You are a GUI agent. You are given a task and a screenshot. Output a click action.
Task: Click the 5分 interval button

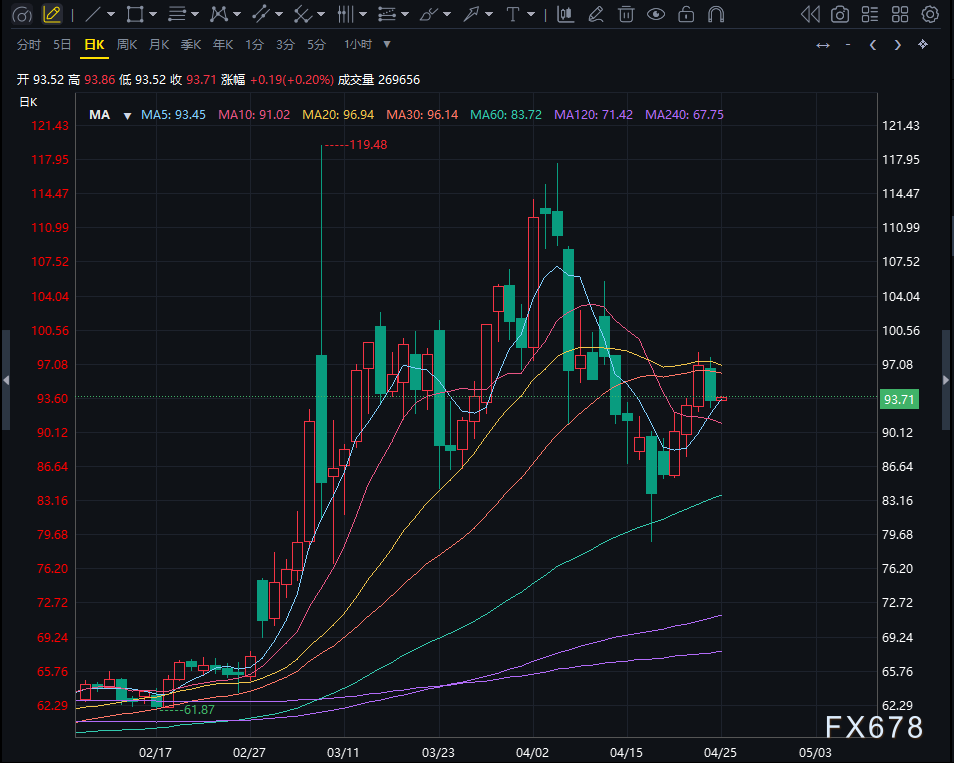click(x=317, y=45)
